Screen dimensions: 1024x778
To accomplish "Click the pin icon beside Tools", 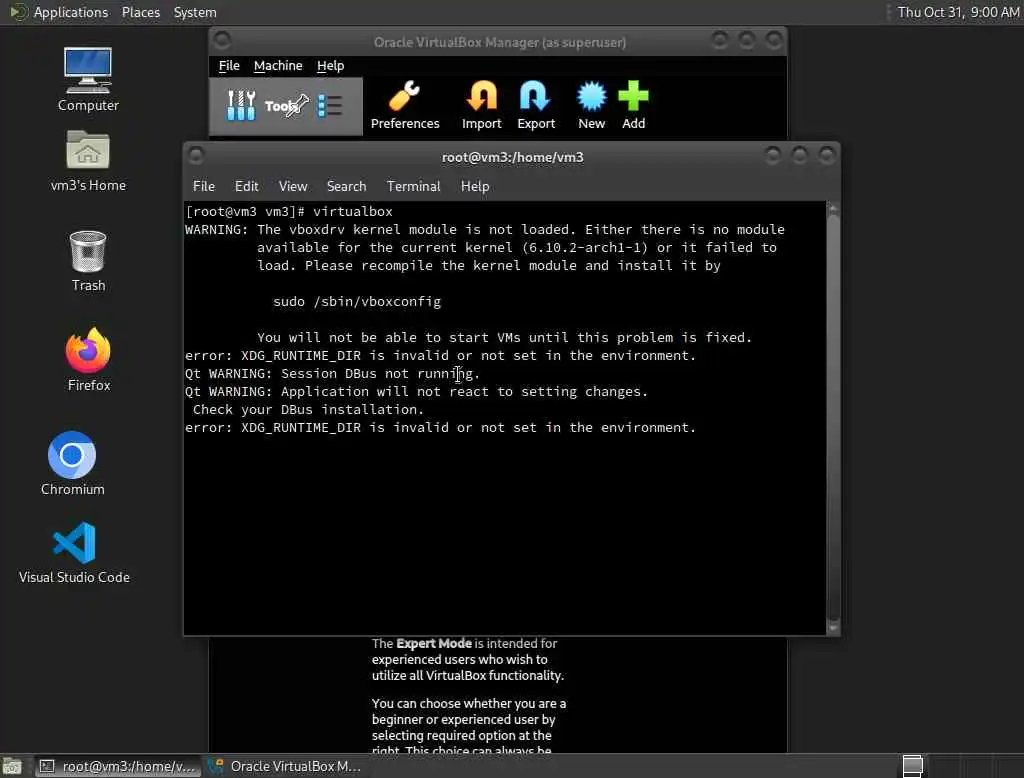I will point(297,105).
